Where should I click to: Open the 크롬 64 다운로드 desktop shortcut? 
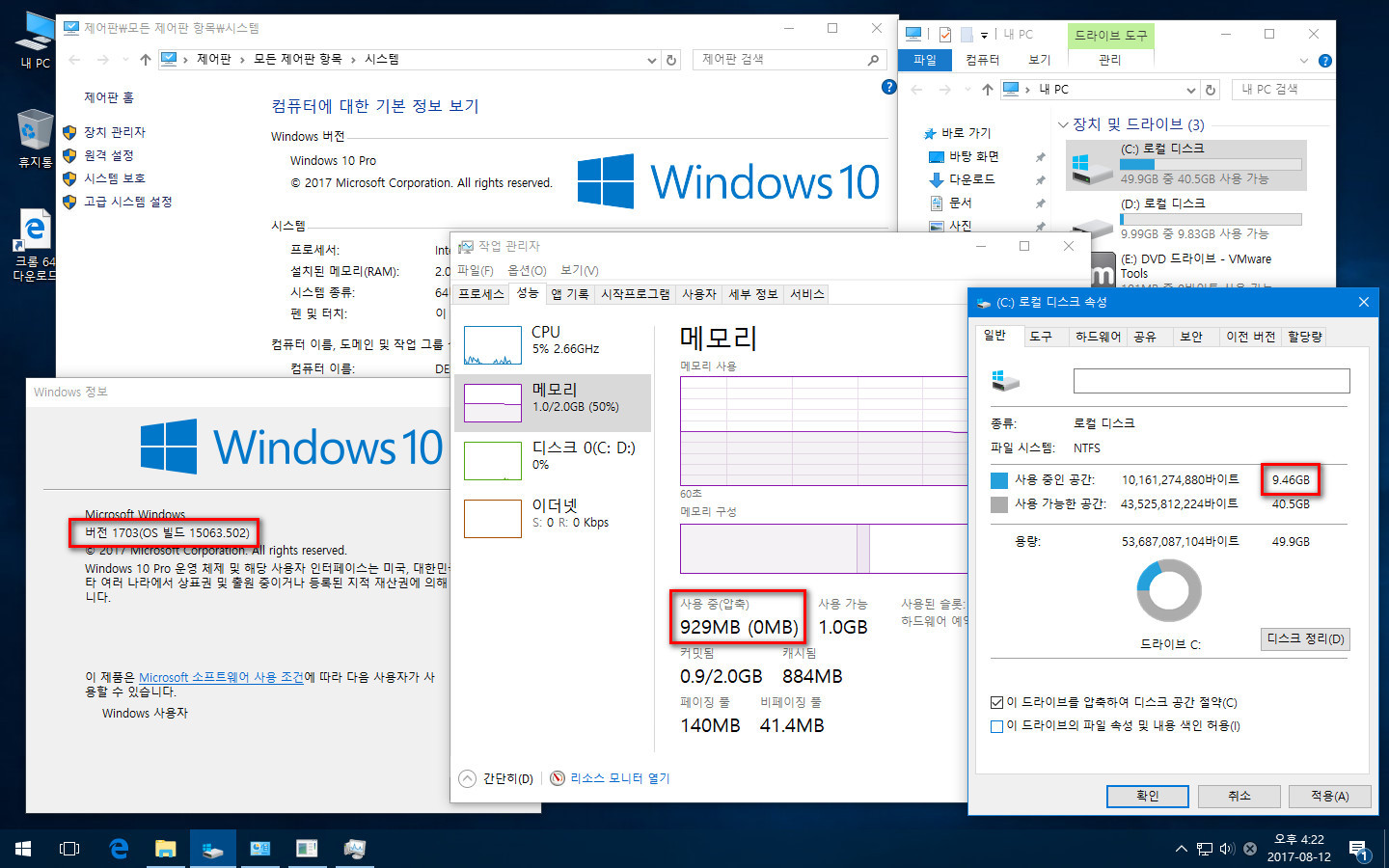click(35, 245)
